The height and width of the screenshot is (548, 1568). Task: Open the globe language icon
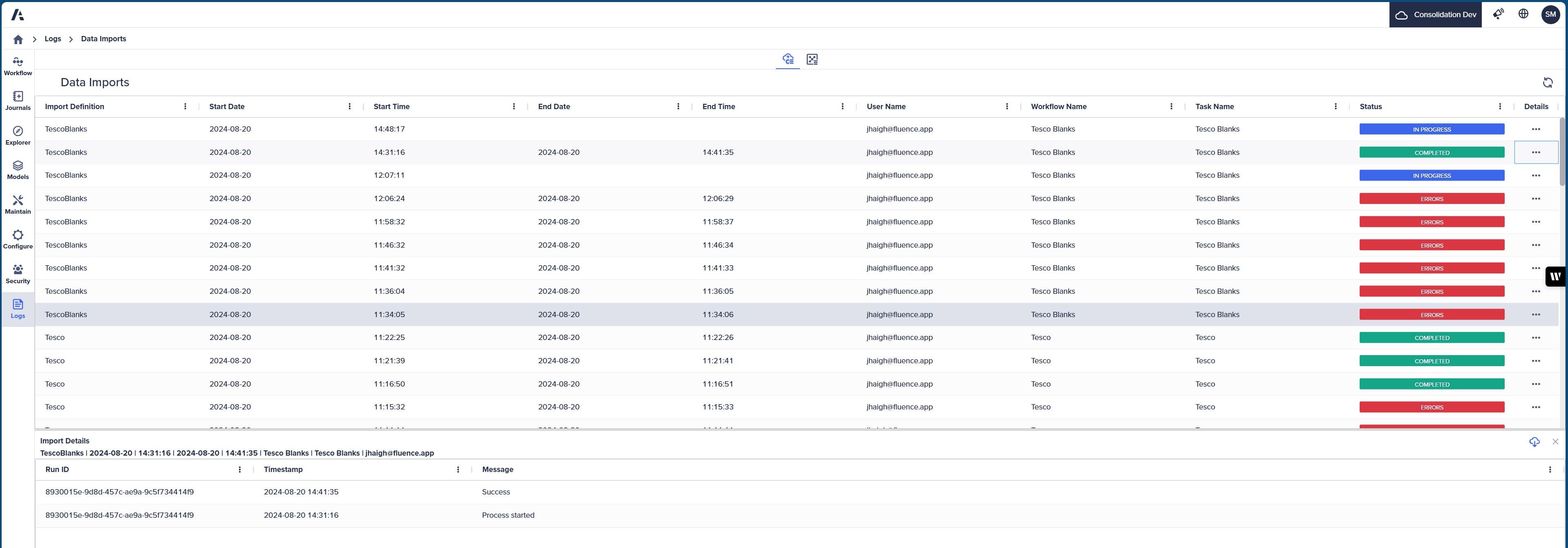pos(1523,14)
